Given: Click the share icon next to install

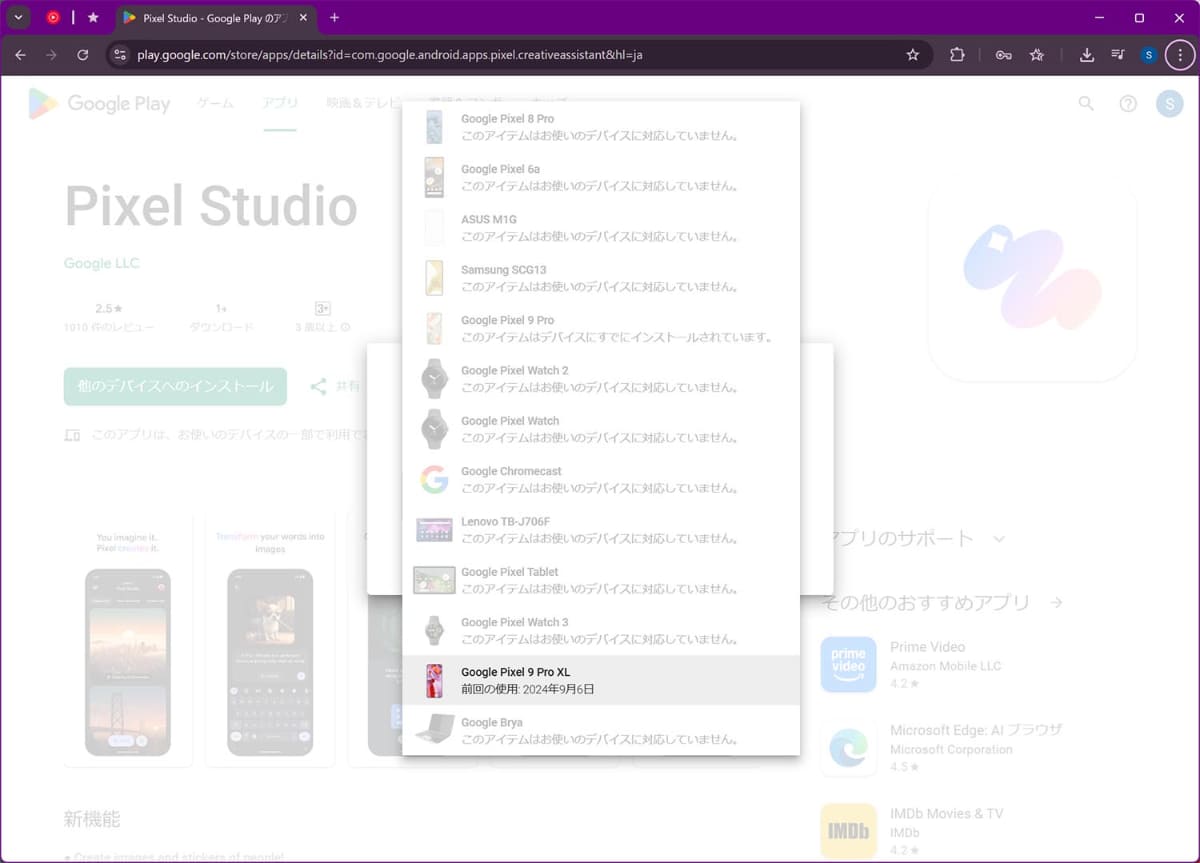Looking at the screenshot, I should point(318,386).
